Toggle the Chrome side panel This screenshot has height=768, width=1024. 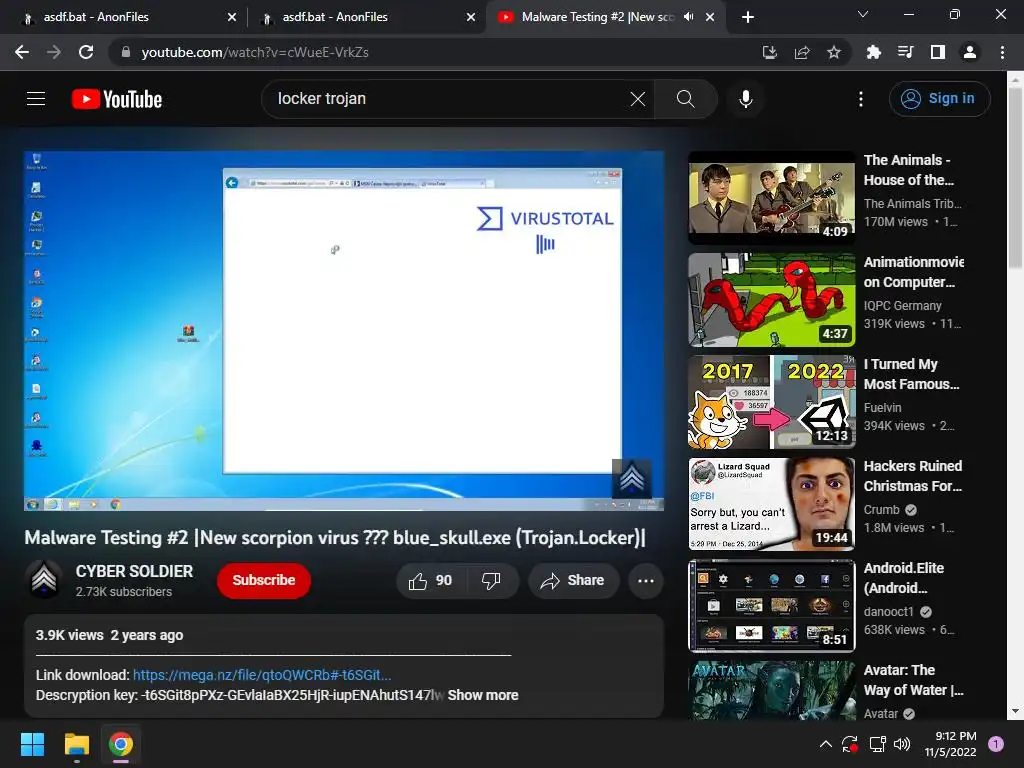(x=937, y=52)
